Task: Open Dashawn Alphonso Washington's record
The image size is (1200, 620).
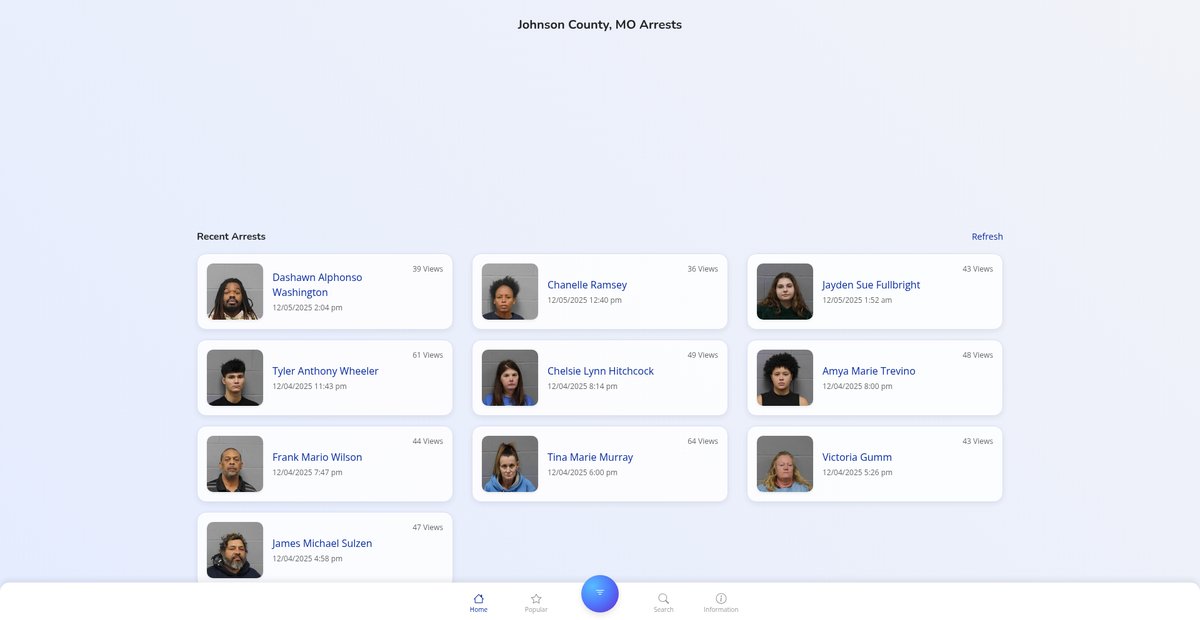Action: pos(325,291)
